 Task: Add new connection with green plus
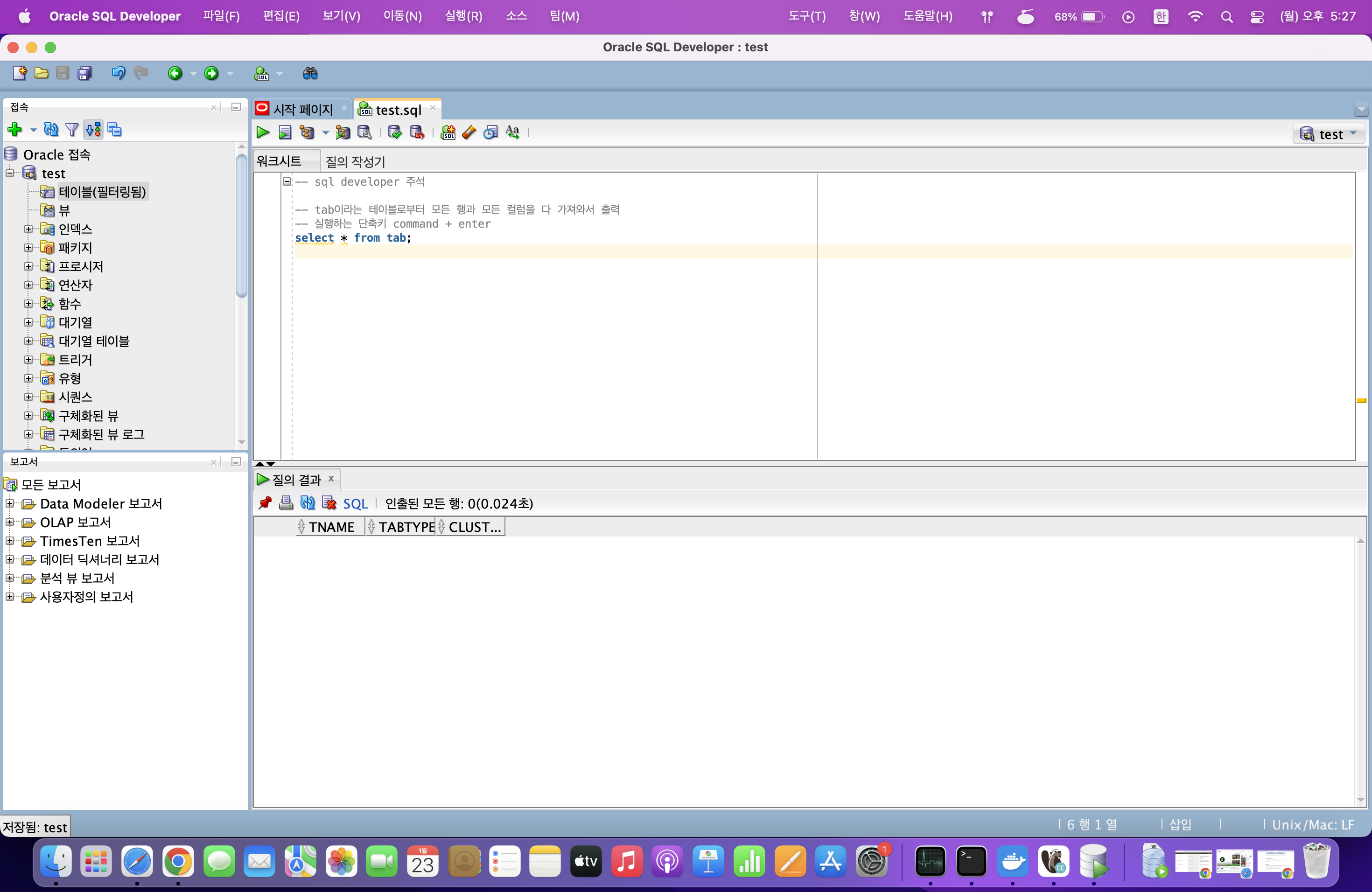coord(15,130)
